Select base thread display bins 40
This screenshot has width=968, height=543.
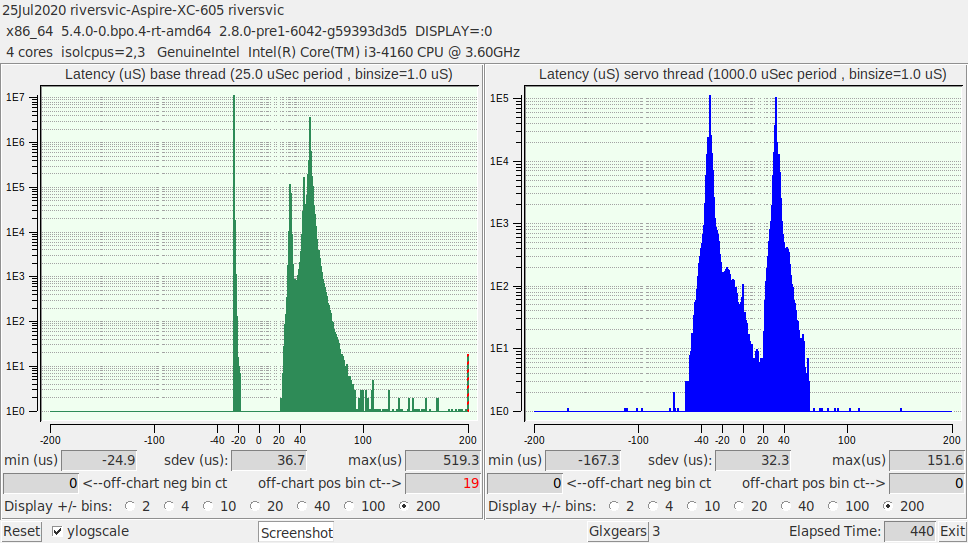pos(302,506)
